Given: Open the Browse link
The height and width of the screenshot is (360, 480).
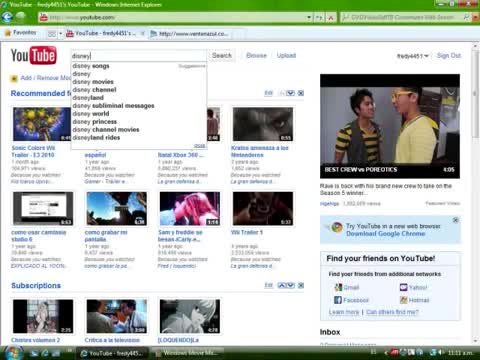Looking at the screenshot, I should click(x=256, y=55).
